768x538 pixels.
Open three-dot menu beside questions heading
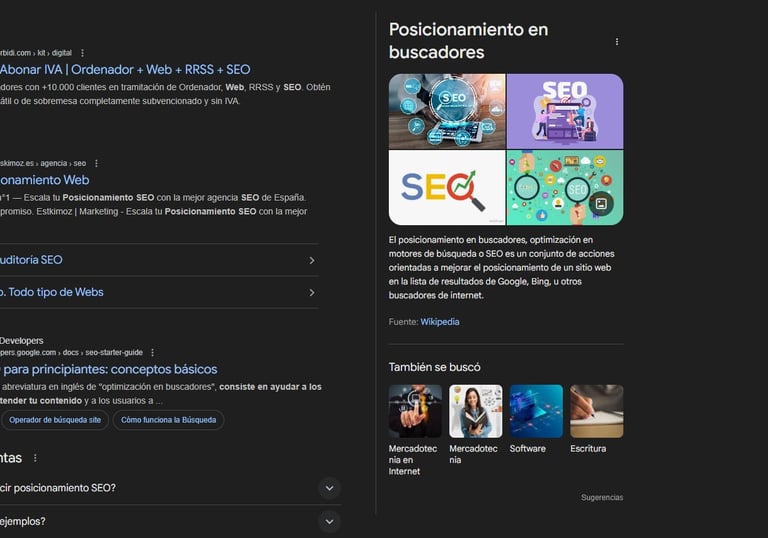tap(35, 458)
